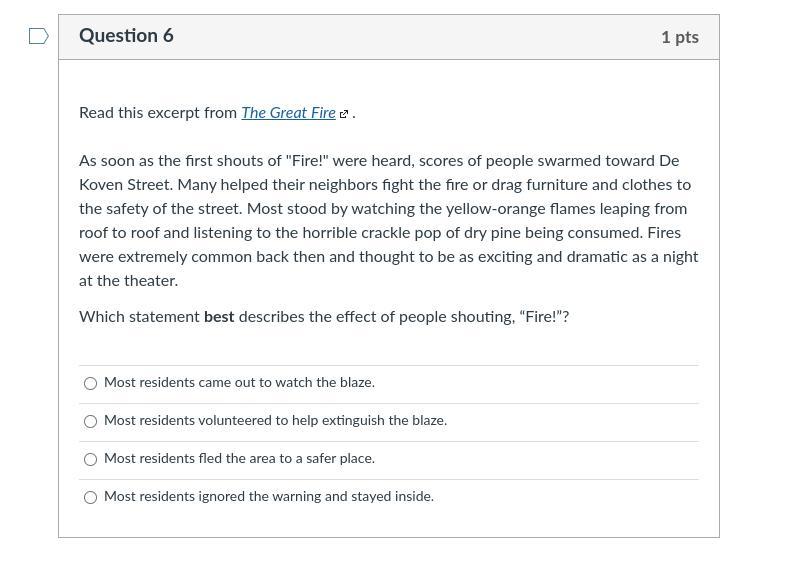Click the 'Which statement best describes' prompt
Screen dimensions: 799x565
tap(324, 317)
